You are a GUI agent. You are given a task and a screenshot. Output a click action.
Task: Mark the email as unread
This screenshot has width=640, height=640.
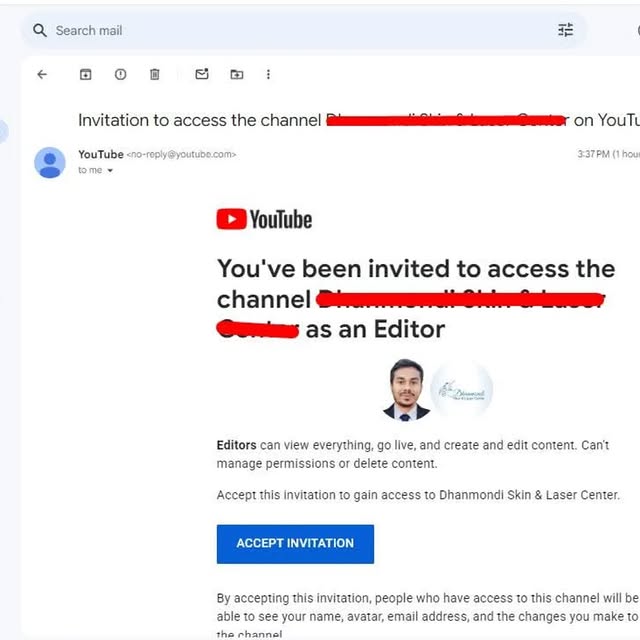pos(202,74)
